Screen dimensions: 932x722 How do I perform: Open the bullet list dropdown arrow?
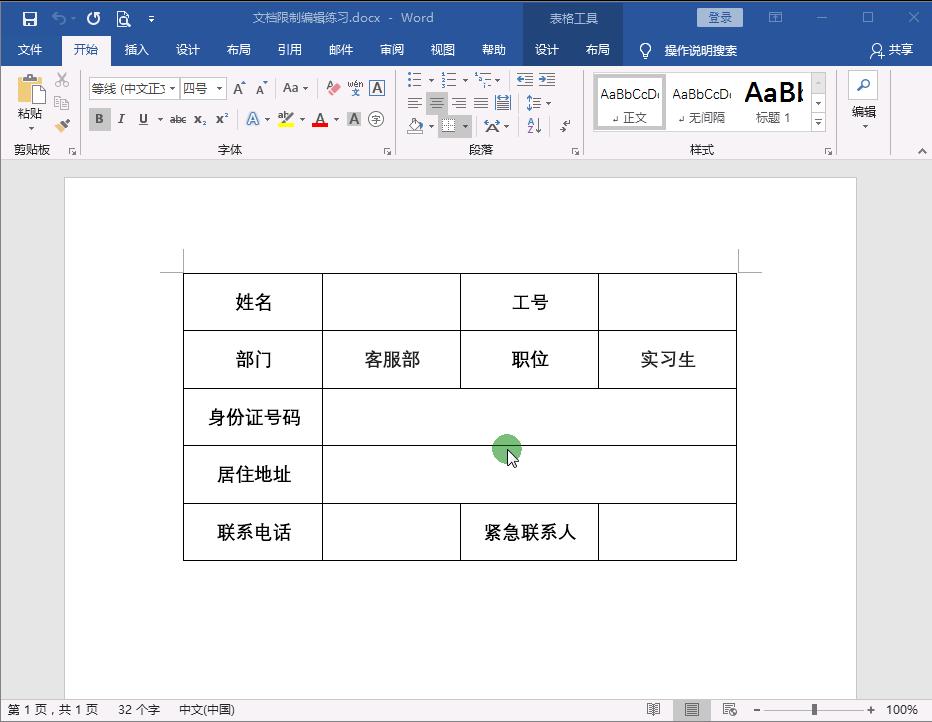(431, 79)
